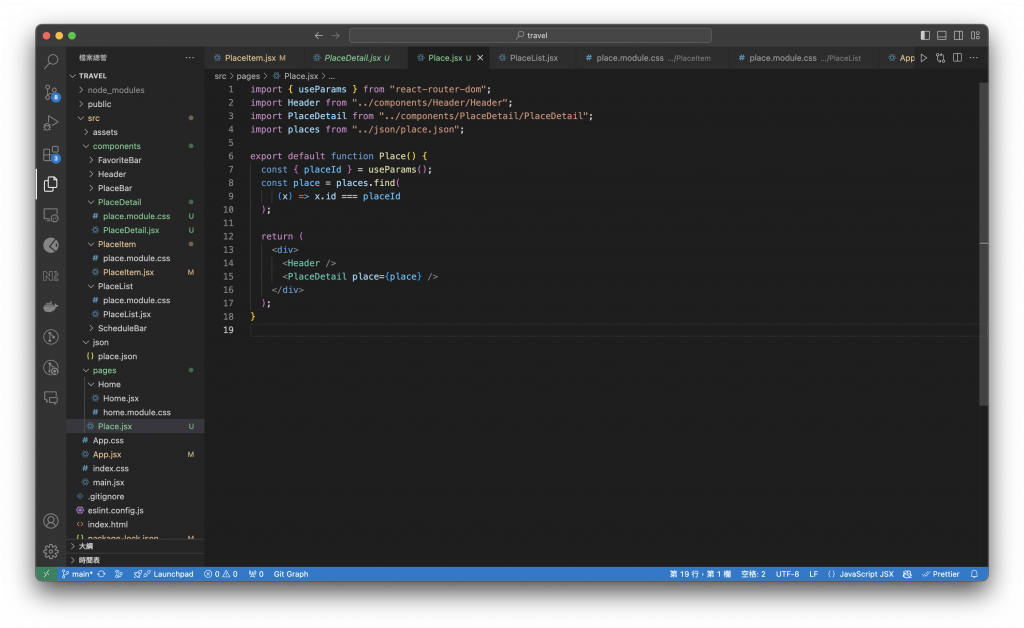Split the editor to the right
Image resolution: width=1024 pixels, height=628 pixels.
957,57
